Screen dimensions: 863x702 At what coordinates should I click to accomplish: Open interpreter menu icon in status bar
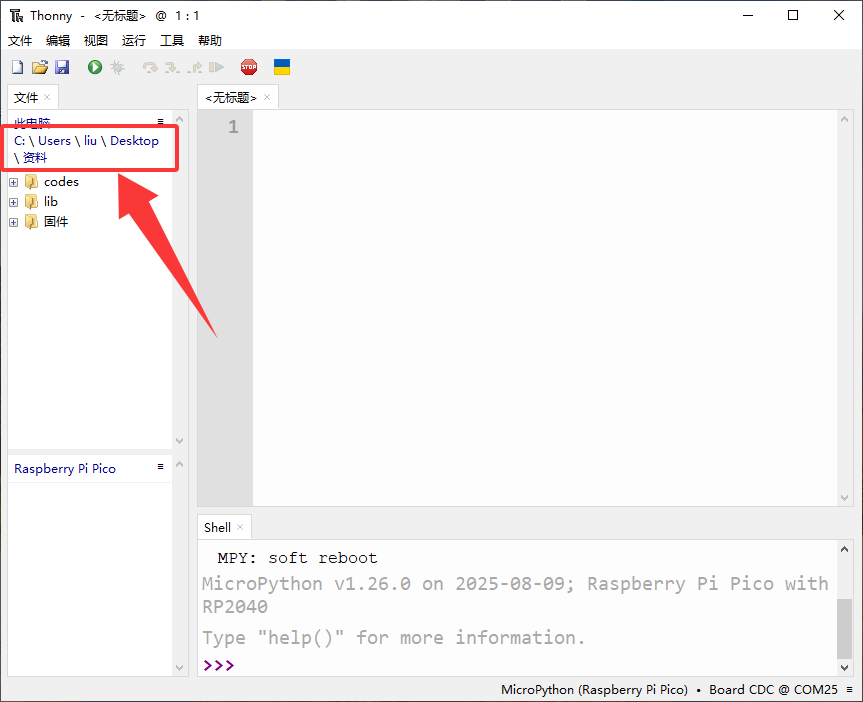(x=849, y=689)
